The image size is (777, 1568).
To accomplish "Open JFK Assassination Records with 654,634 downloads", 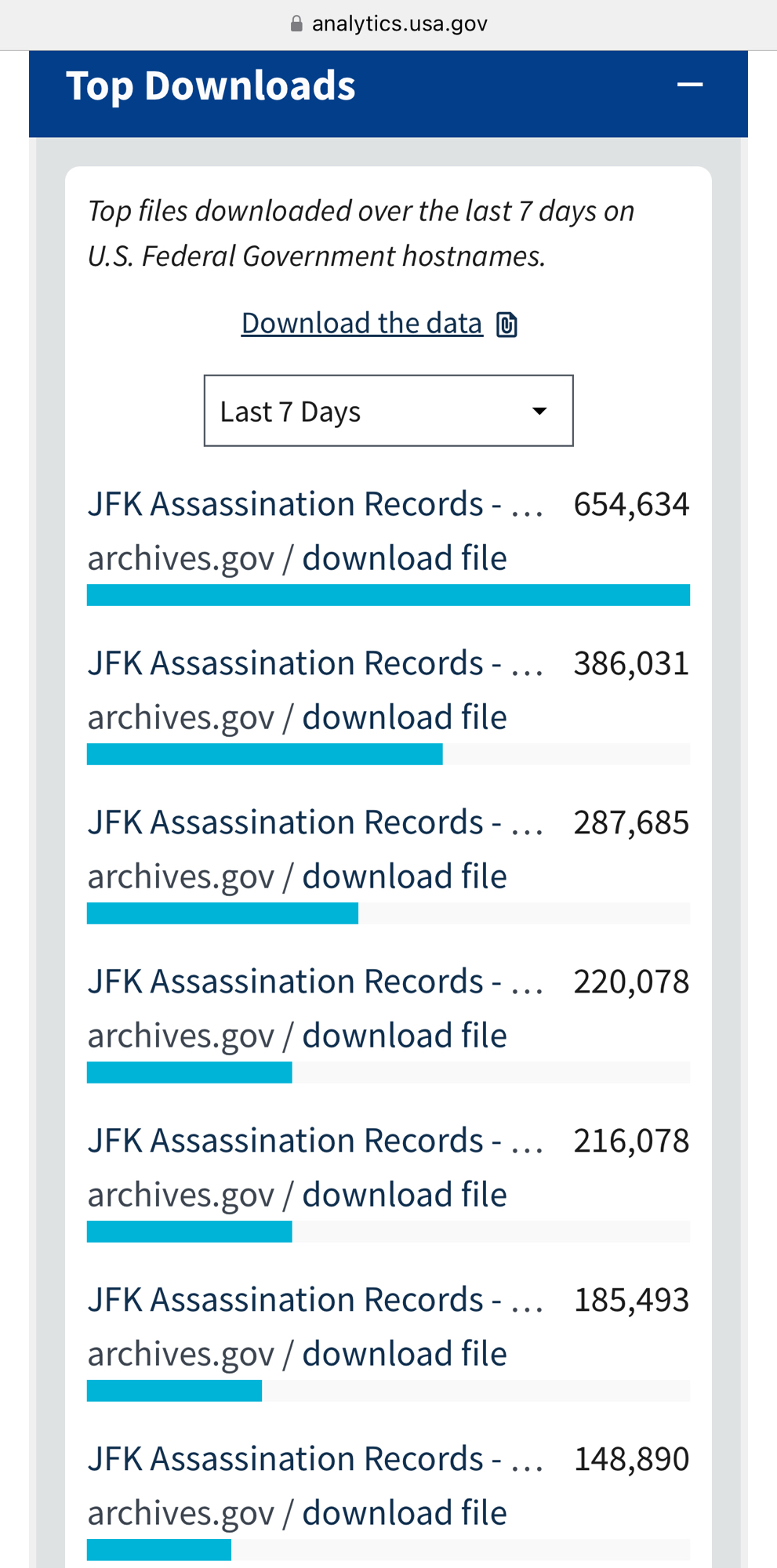I will point(315,504).
